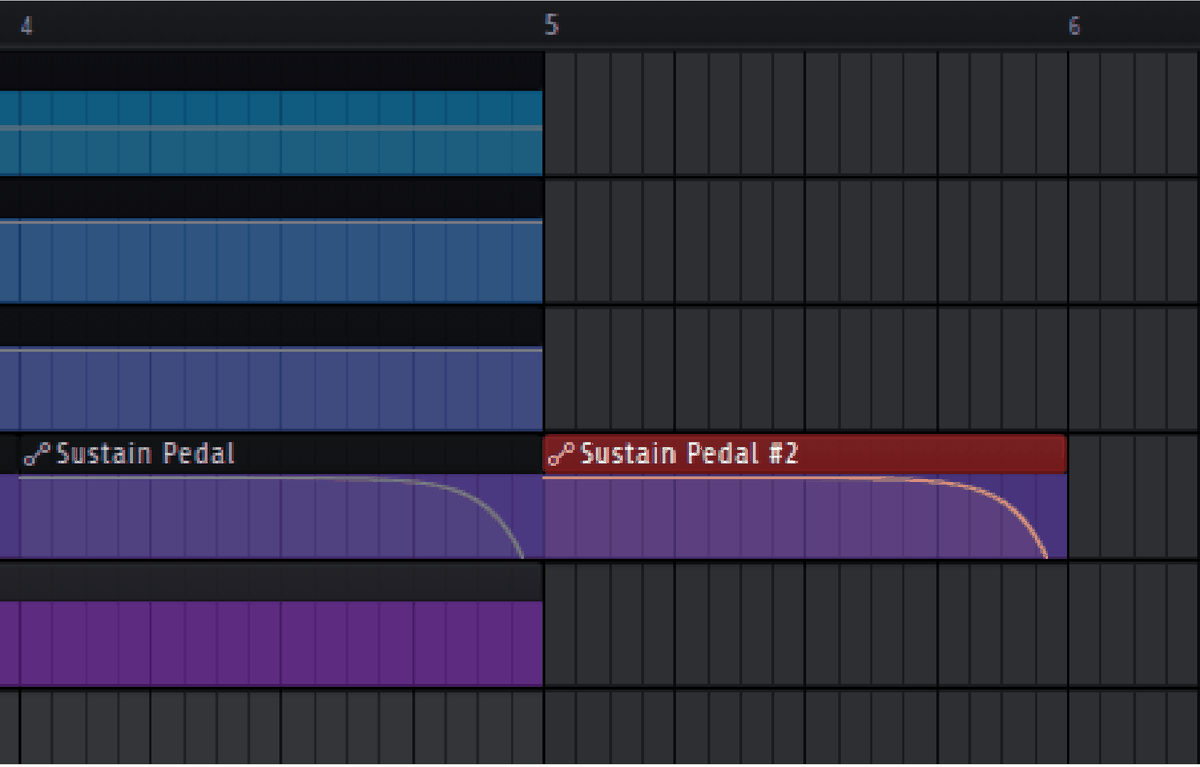Image resolution: width=1200 pixels, height=767 pixels.
Task: Click bar 4 marker in timeline ruler
Action: click(27, 26)
